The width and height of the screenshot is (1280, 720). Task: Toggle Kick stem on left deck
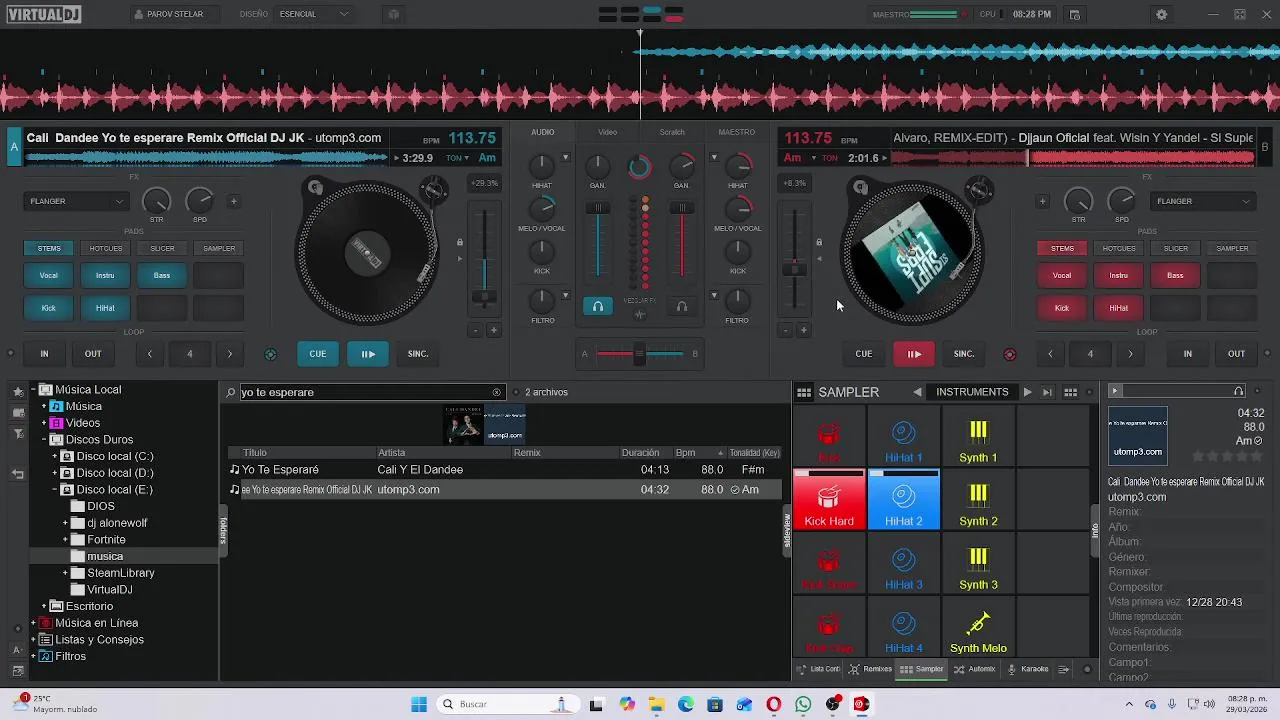coord(49,308)
